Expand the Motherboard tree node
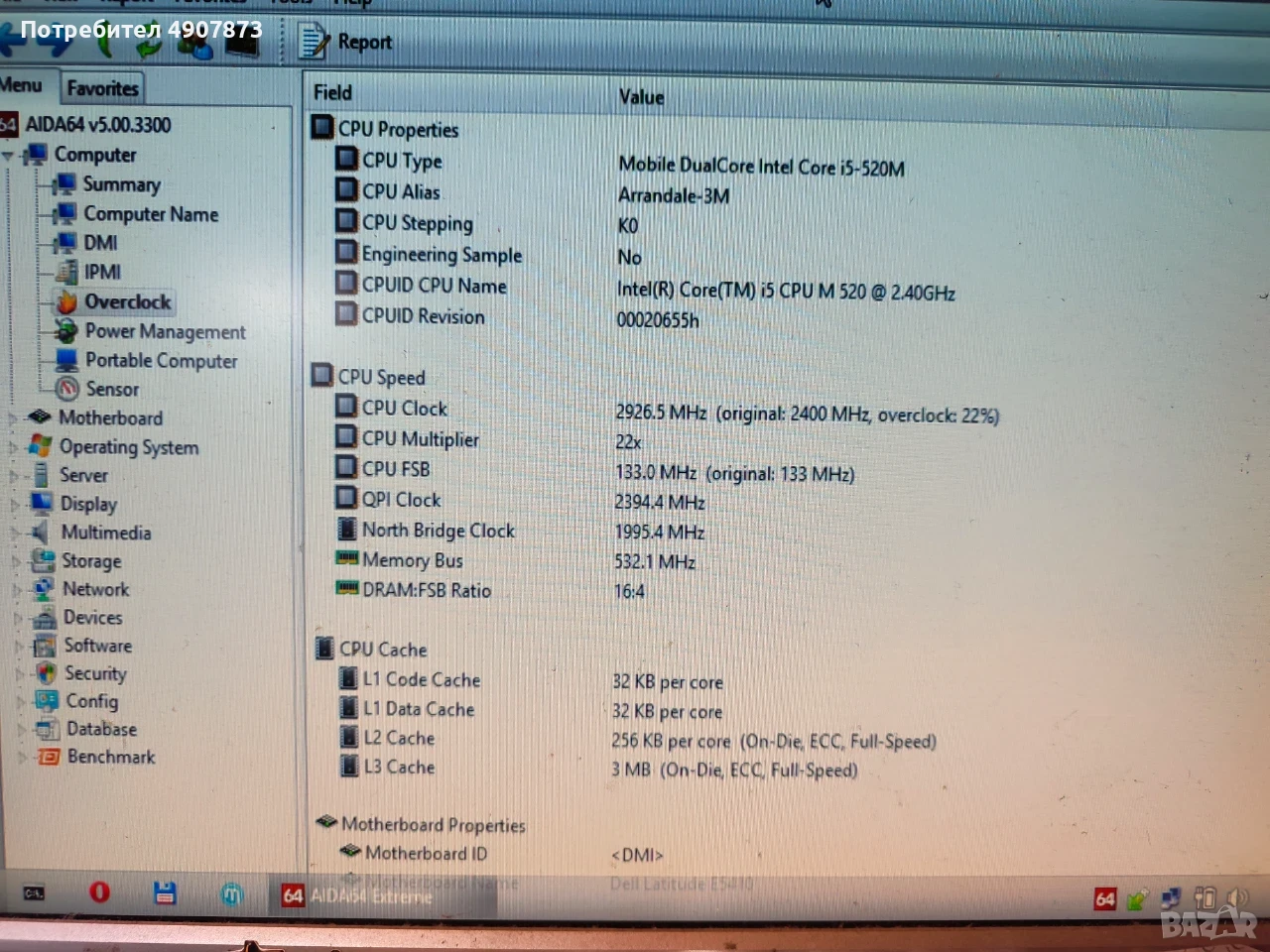The width and height of the screenshot is (1270, 952). pyautogui.click(x=12, y=418)
